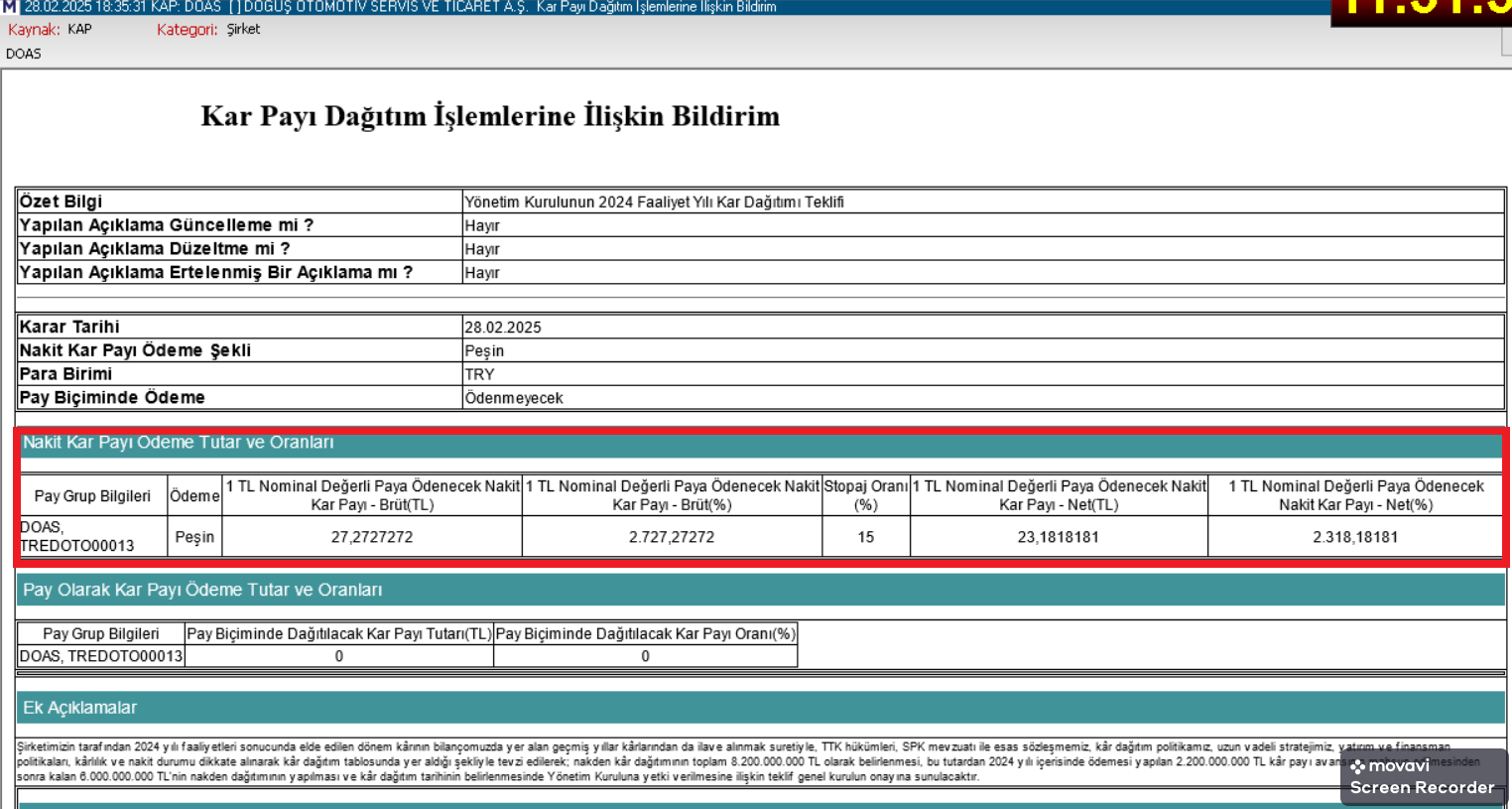Select the Şirket category value
This screenshot has width=1512, height=809.
coord(243,30)
